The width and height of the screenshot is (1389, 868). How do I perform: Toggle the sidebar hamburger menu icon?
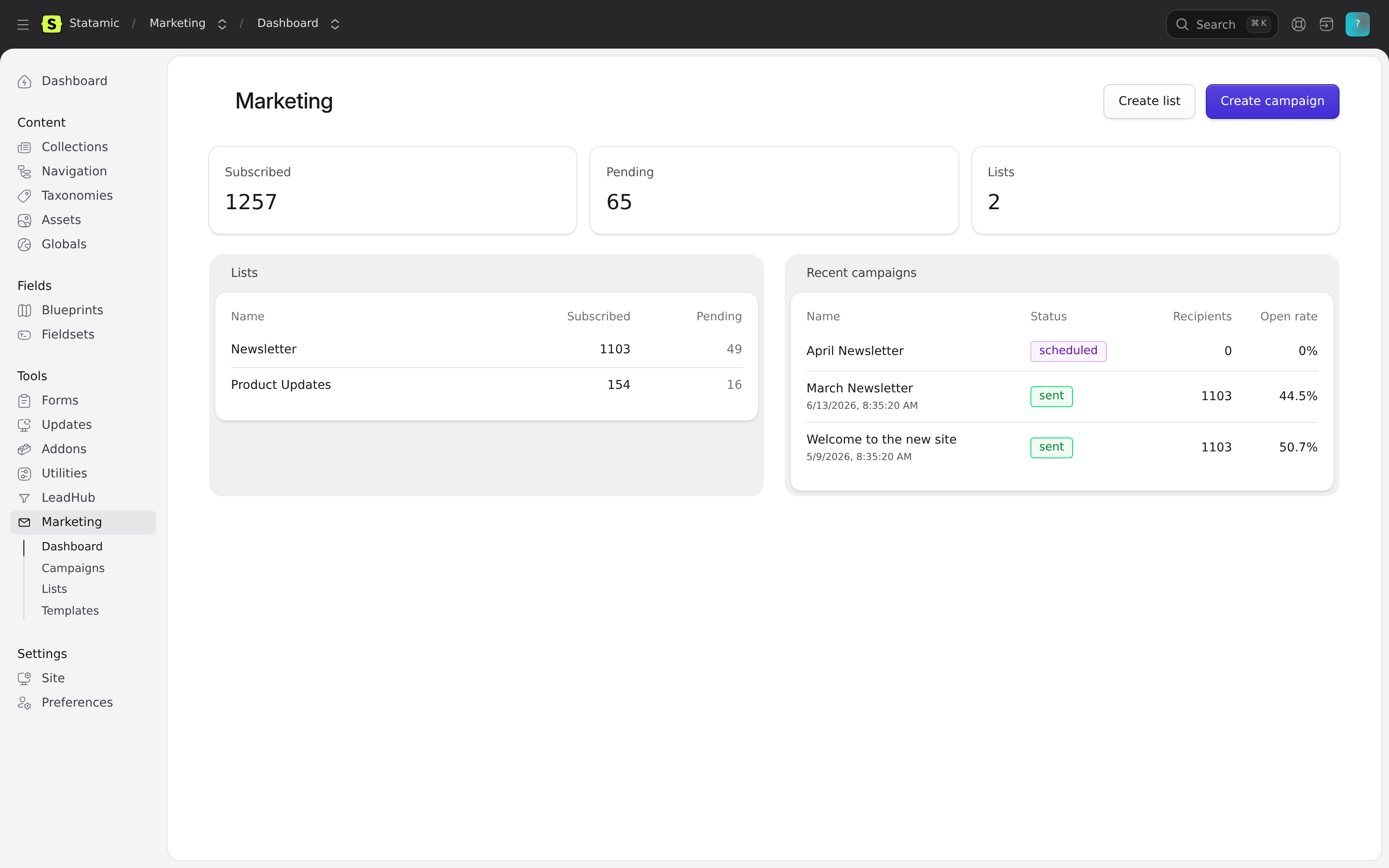pos(23,24)
